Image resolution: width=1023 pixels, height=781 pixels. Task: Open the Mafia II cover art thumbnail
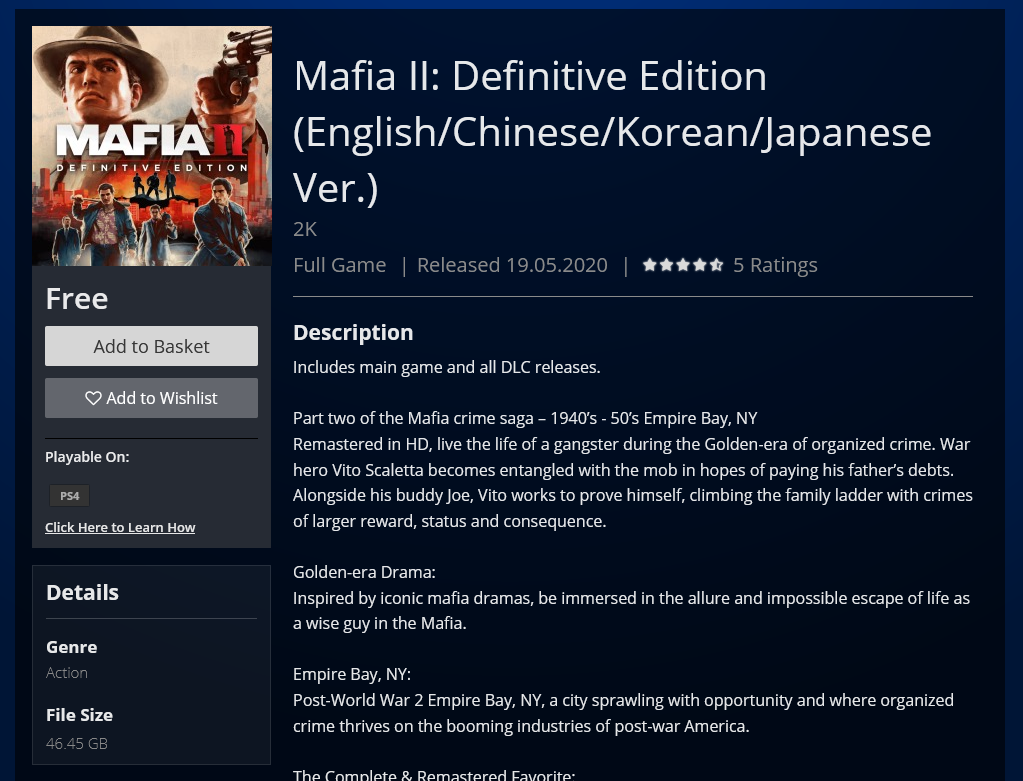coord(152,145)
